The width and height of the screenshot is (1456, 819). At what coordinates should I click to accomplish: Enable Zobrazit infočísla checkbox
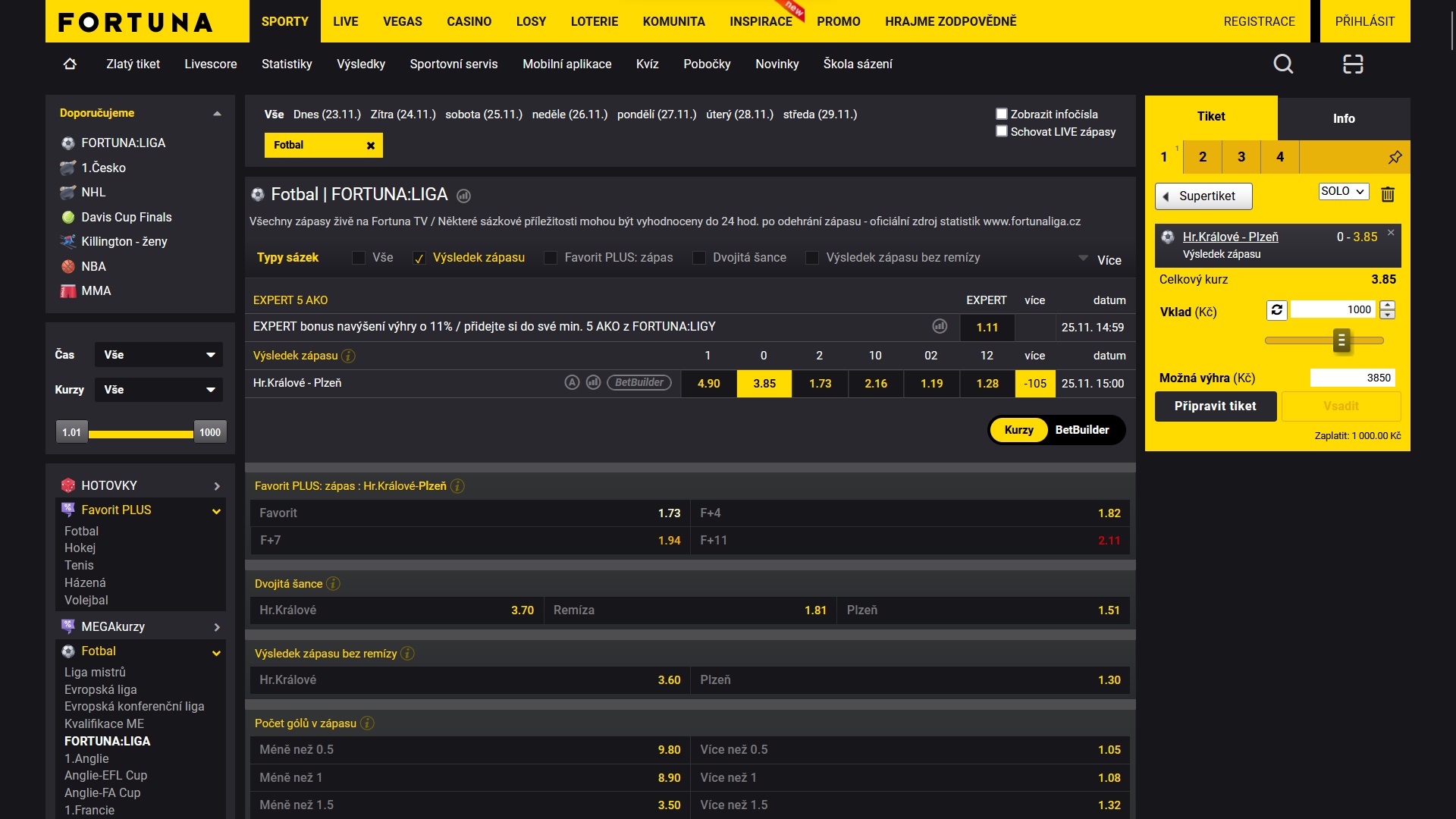(1002, 114)
